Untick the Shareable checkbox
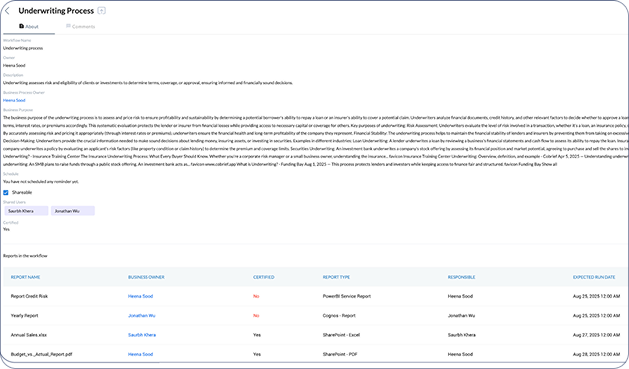 (x=6, y=193)
